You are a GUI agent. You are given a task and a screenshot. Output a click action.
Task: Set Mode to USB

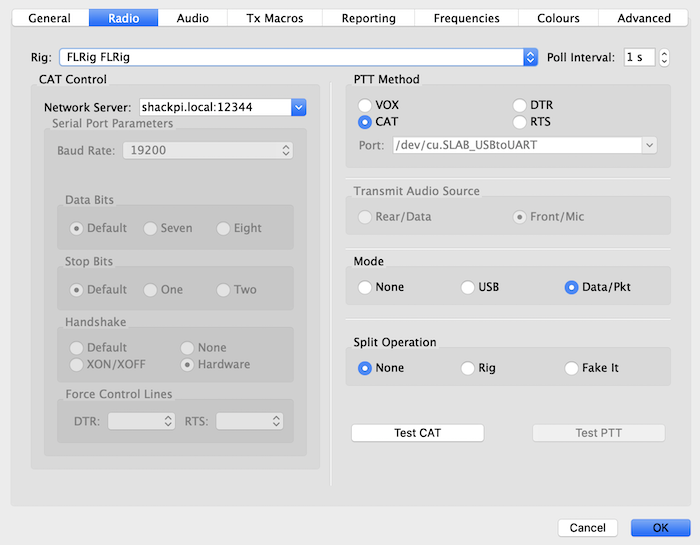[x=468, y=287]
